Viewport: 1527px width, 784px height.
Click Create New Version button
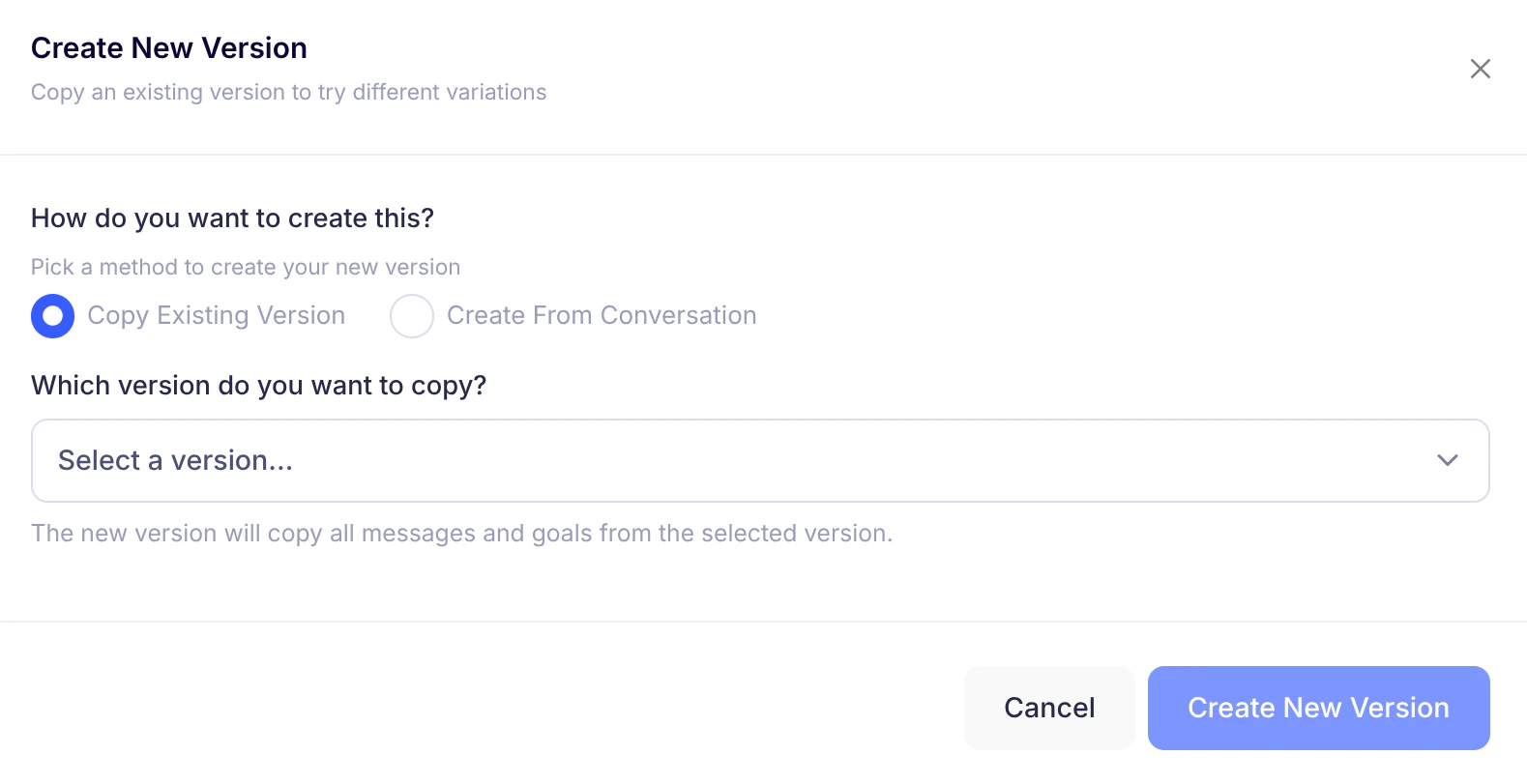1318,708
